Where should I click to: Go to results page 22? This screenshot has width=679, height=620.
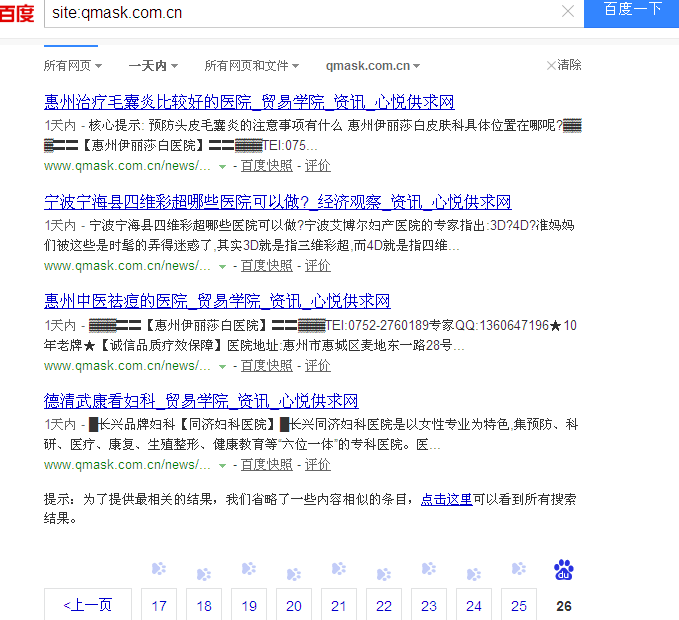384,604
